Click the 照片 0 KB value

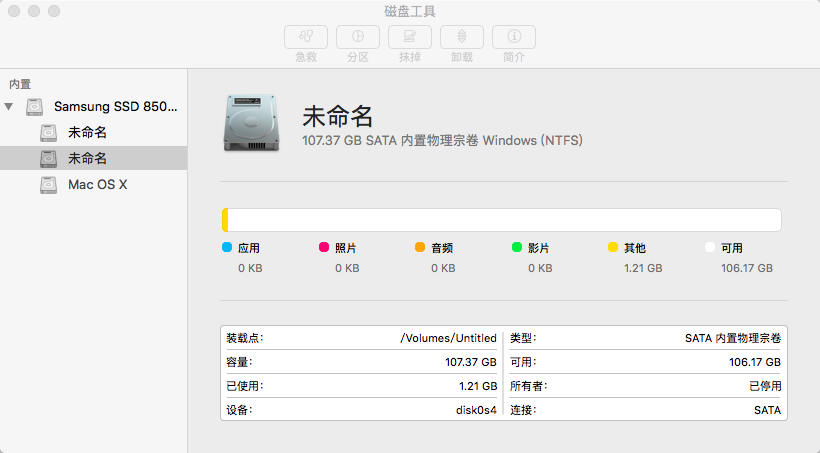347,268
